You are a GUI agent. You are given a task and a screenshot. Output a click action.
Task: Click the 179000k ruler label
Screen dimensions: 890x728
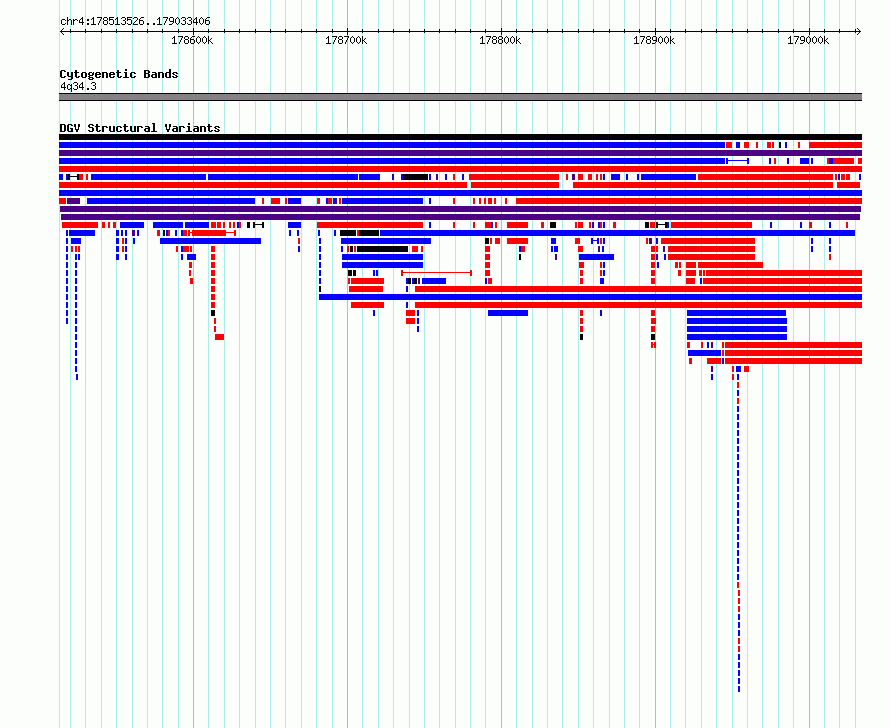point(808,40)
